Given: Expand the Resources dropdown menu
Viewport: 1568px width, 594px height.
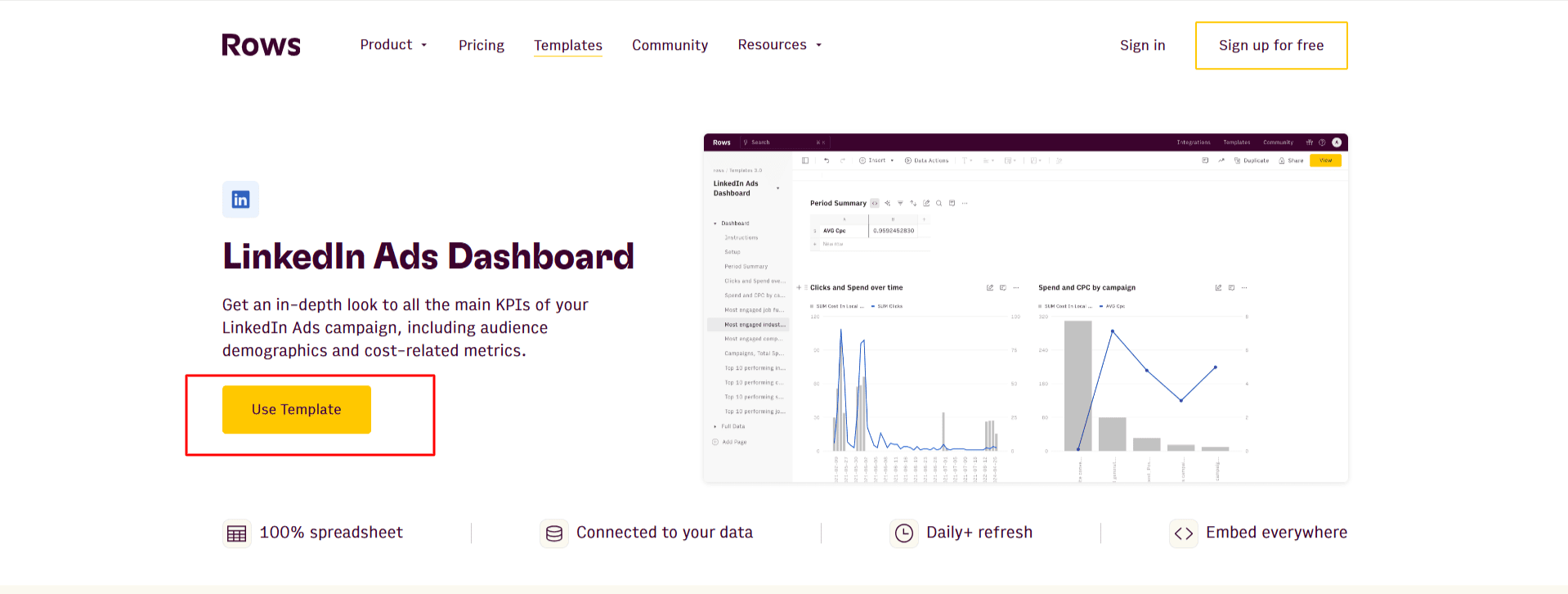Looking at the screenshot, I should [x=780, y=45].
